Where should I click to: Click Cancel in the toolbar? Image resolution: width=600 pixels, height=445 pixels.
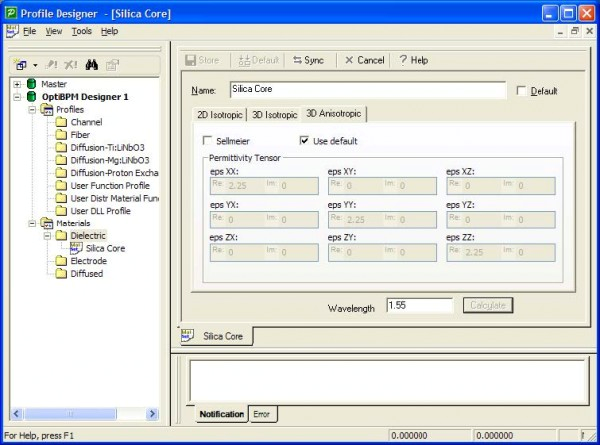coord(364,60)
